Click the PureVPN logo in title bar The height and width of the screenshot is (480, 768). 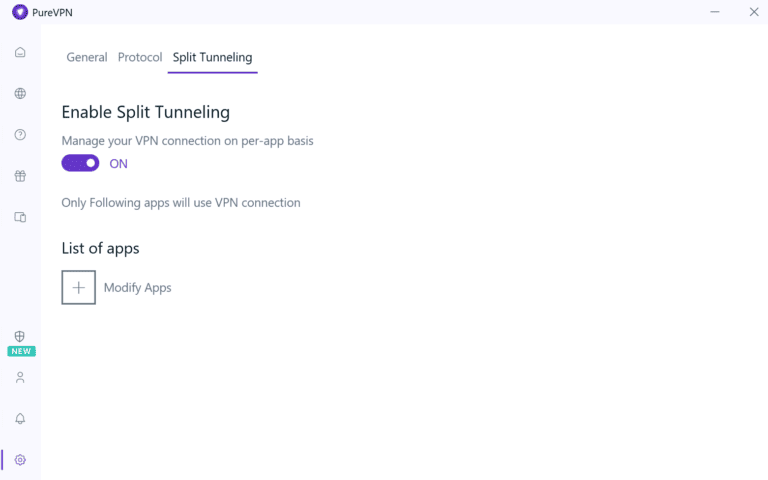[19, 12]
